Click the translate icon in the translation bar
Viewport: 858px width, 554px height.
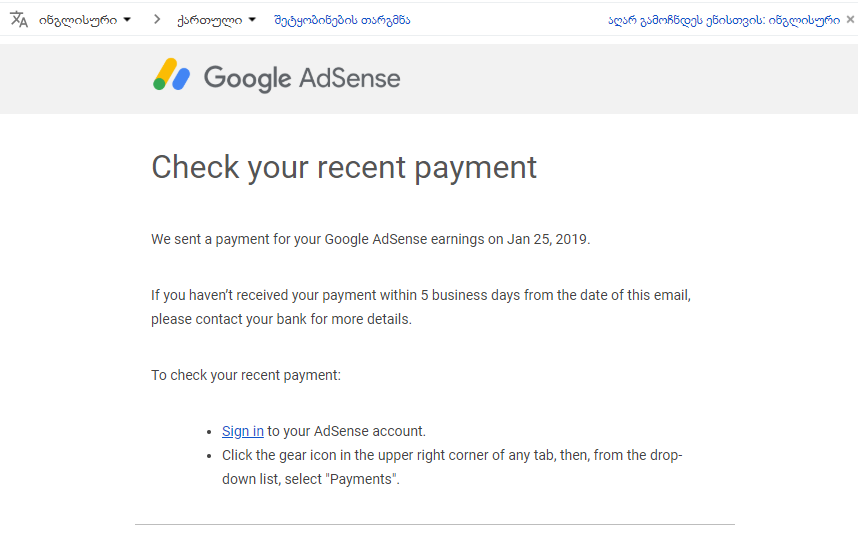point(19,20)
